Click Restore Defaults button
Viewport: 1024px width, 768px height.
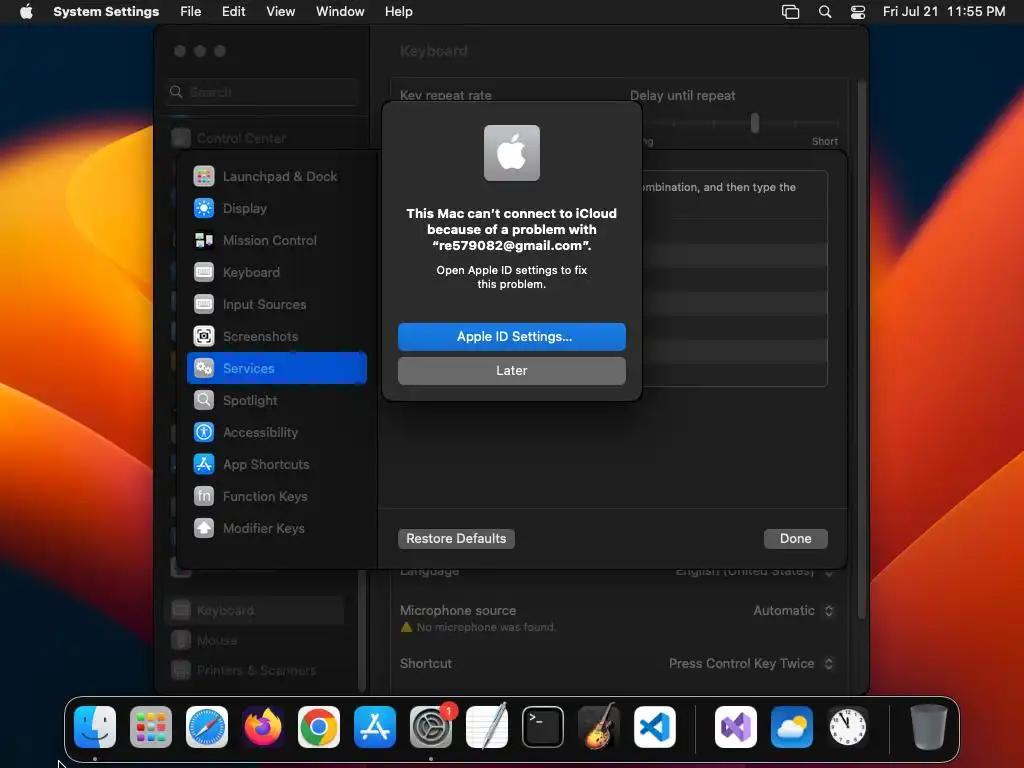coord(456,538)
